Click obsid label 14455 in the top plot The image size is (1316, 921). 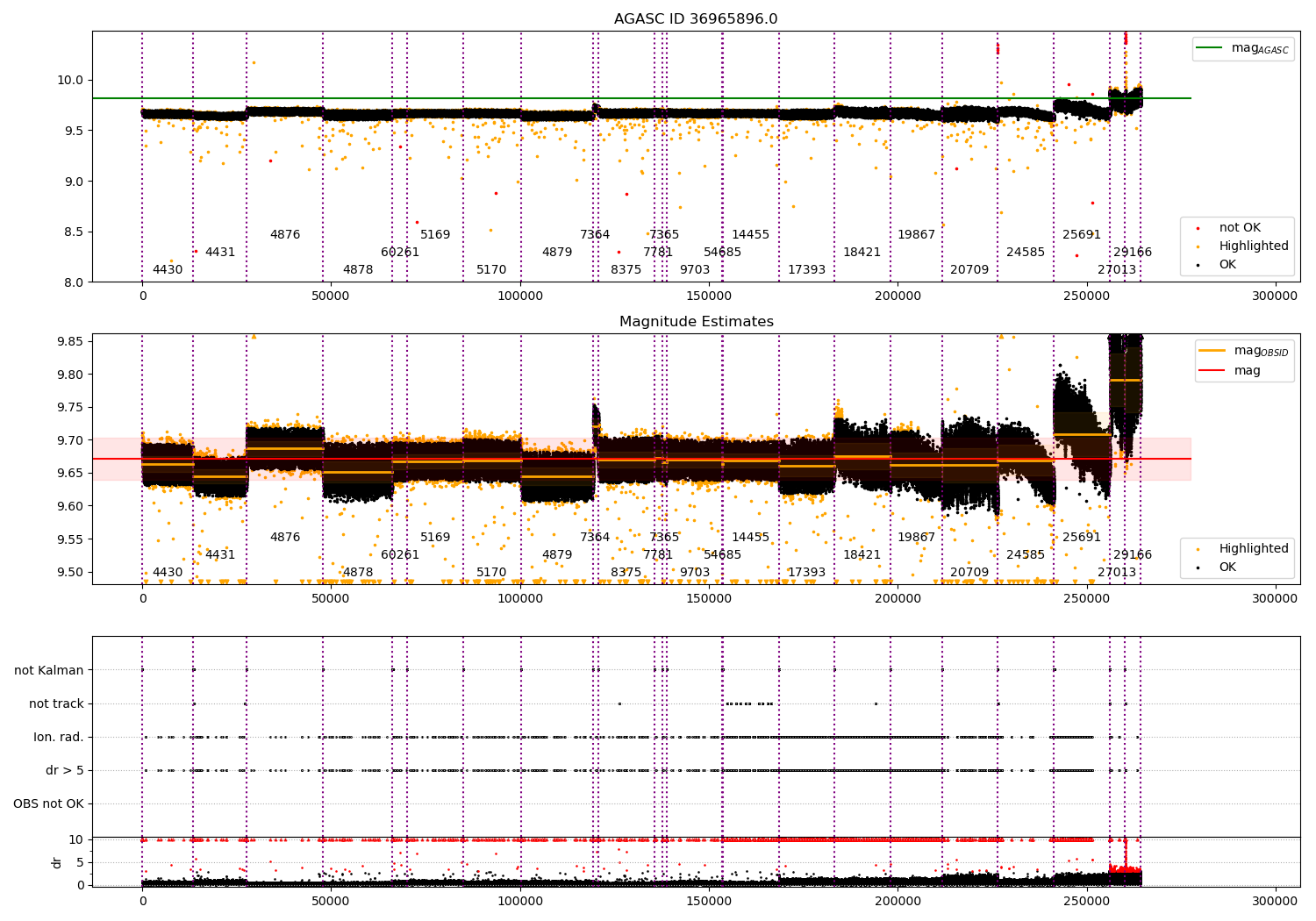point(750,235)
